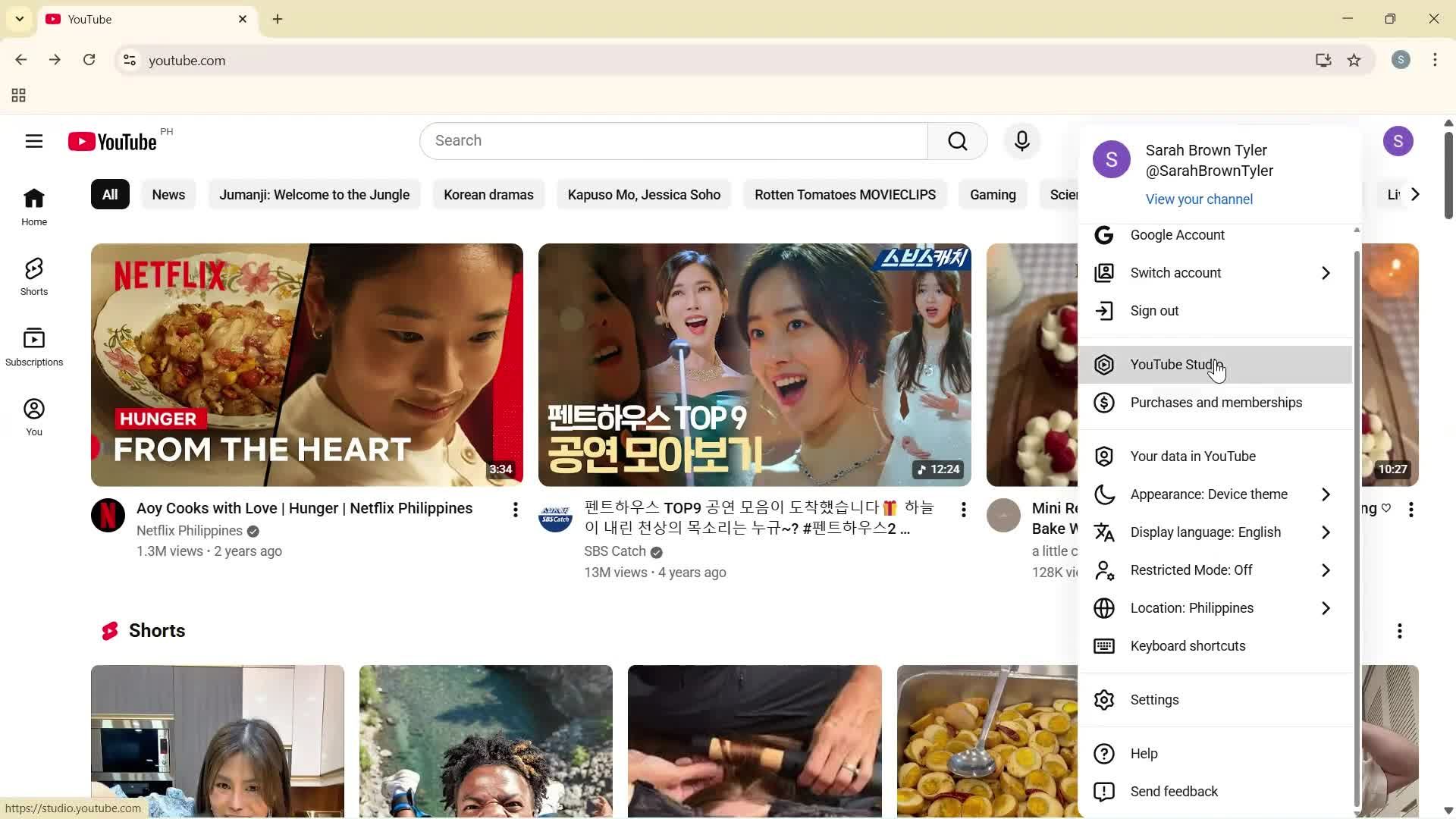Screen dimensions: 1456x819
Task: Open the Netflix Hunger video thumbnail
Action: (306, 364)
